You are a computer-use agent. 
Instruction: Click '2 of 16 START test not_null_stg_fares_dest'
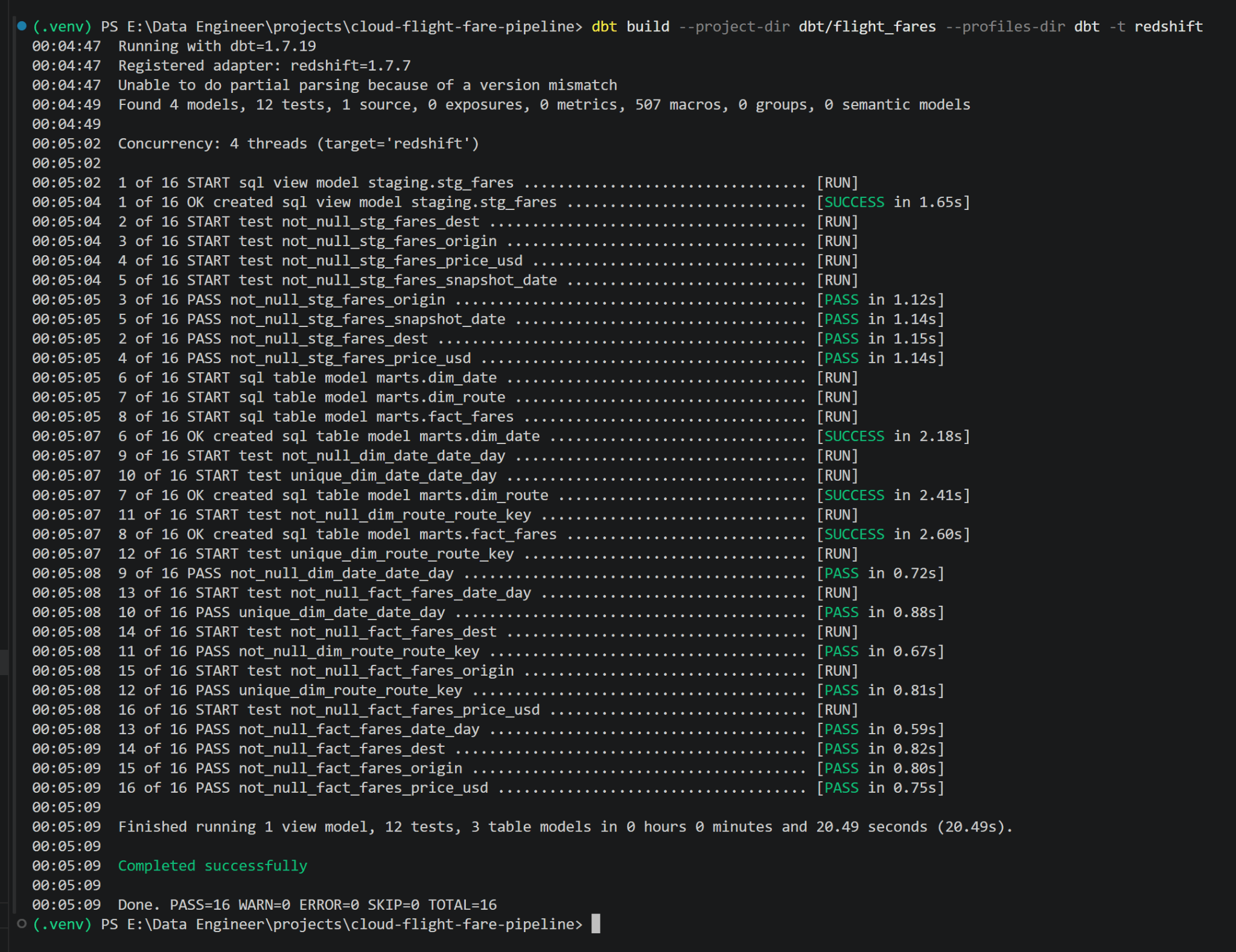tap(299, 221)
